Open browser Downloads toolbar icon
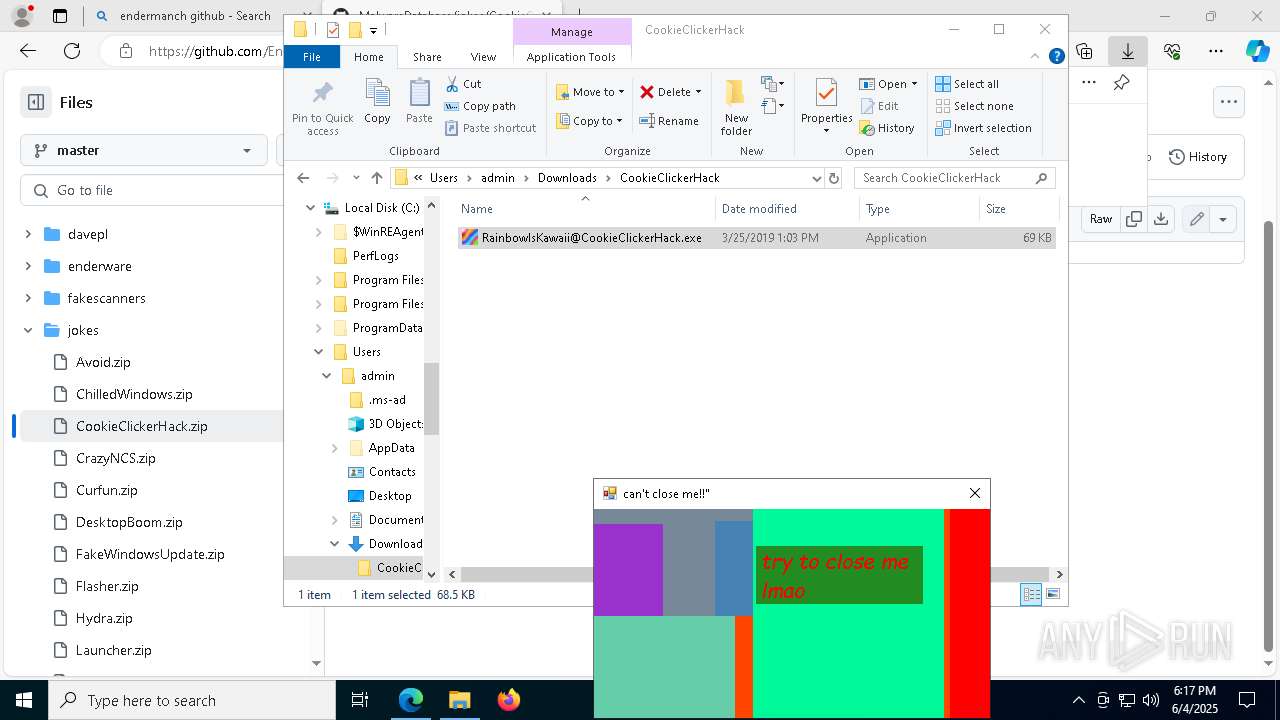 [x=1128, y=51]
